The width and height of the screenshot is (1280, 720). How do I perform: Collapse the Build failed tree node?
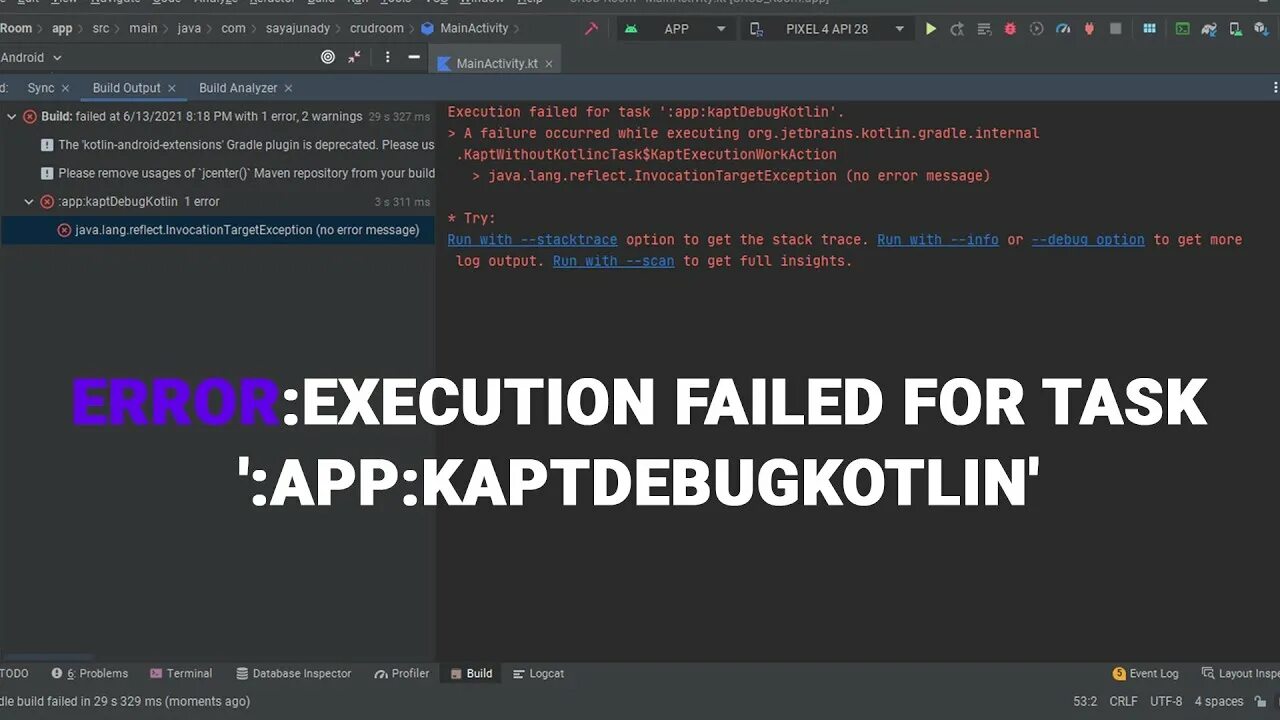click(12, 117)
